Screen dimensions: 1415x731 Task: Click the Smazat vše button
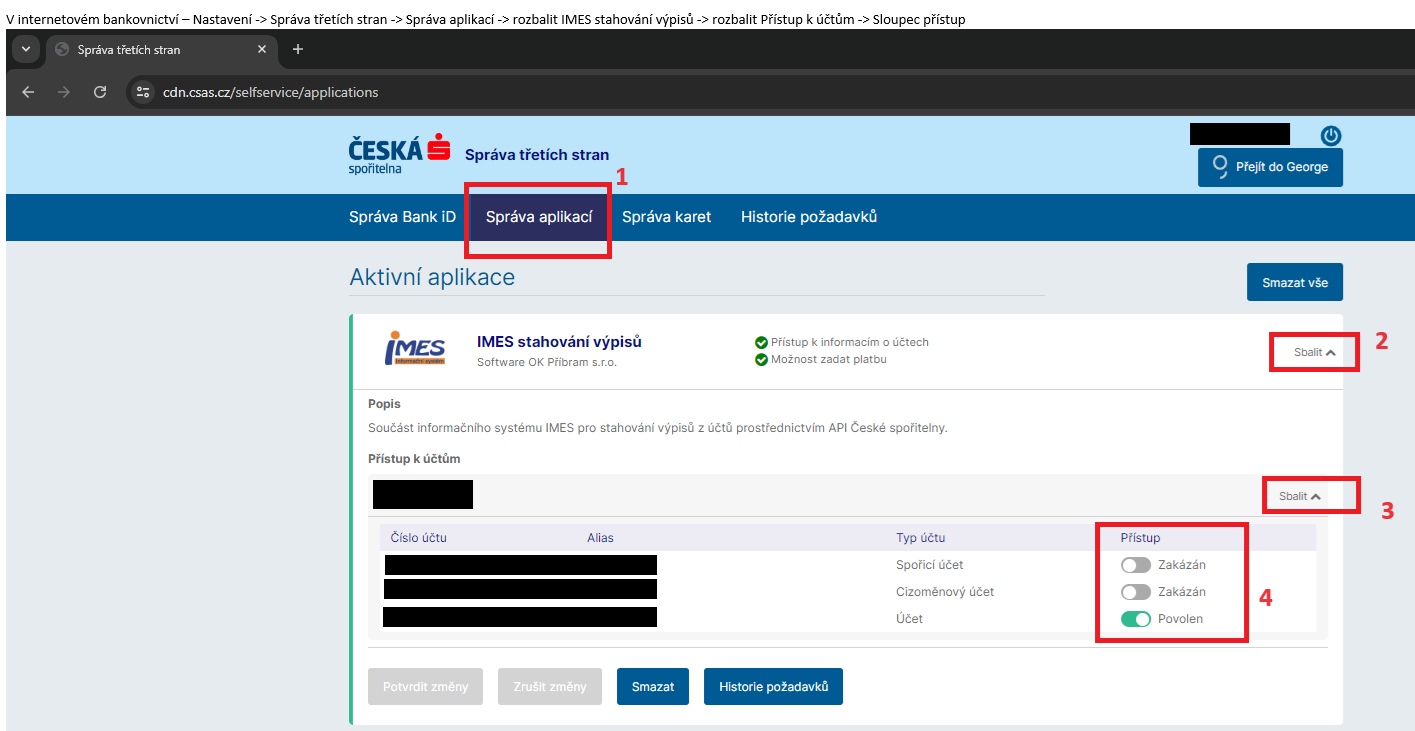tap(1295, 282)
